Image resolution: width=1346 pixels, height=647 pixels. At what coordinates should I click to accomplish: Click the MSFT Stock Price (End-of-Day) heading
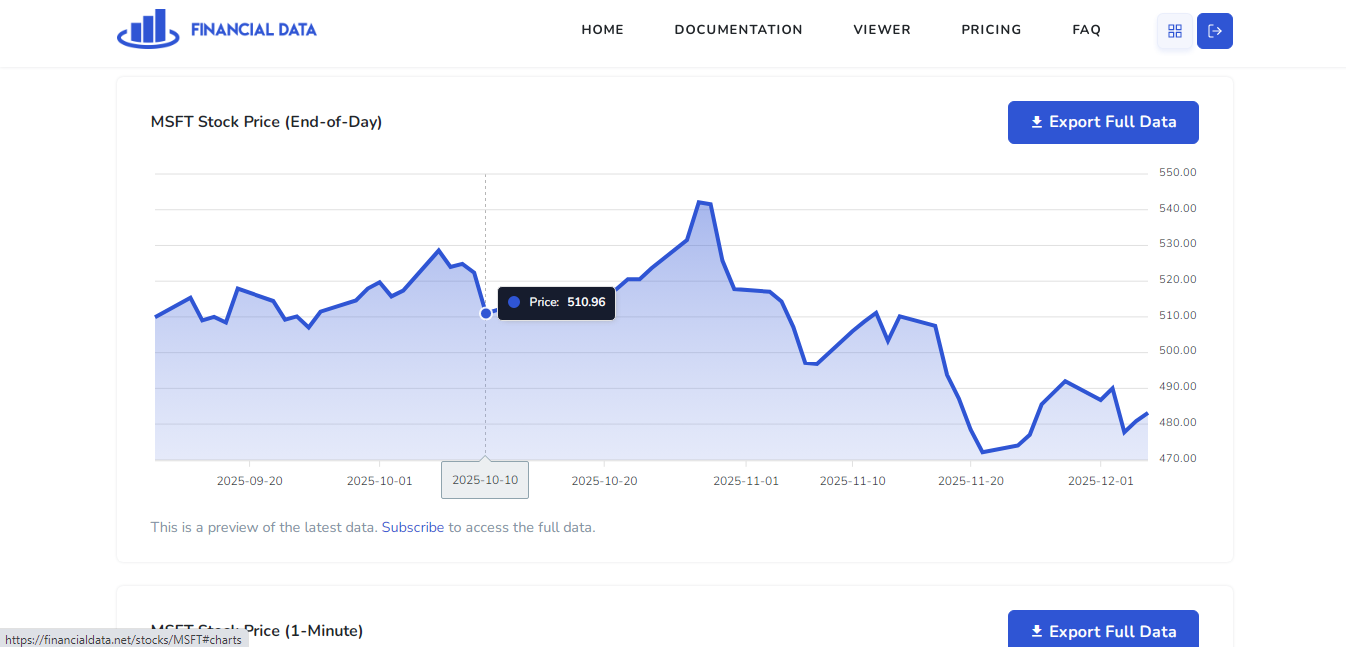coord(266,122)
